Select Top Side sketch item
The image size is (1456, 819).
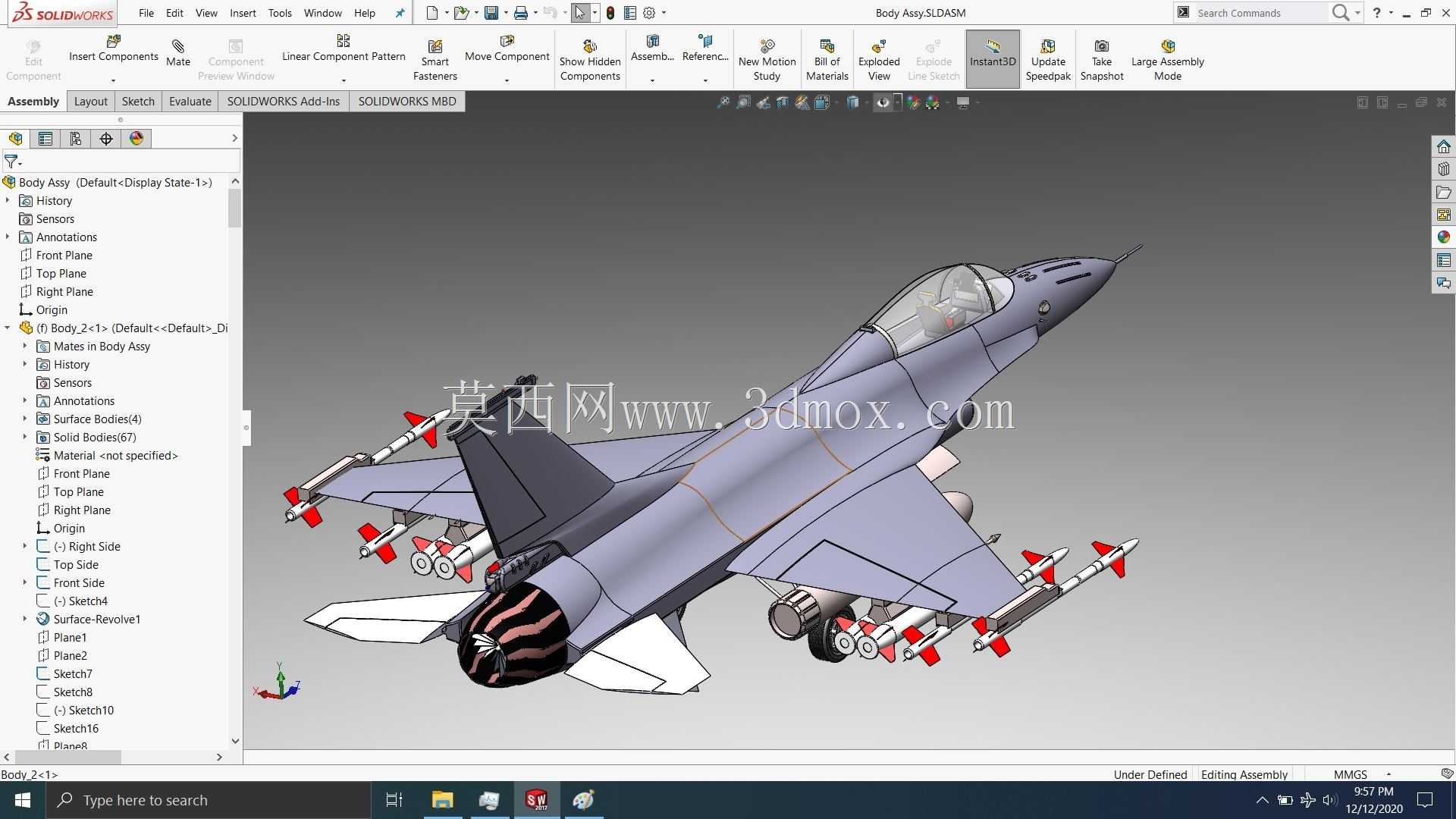[76, 564]
